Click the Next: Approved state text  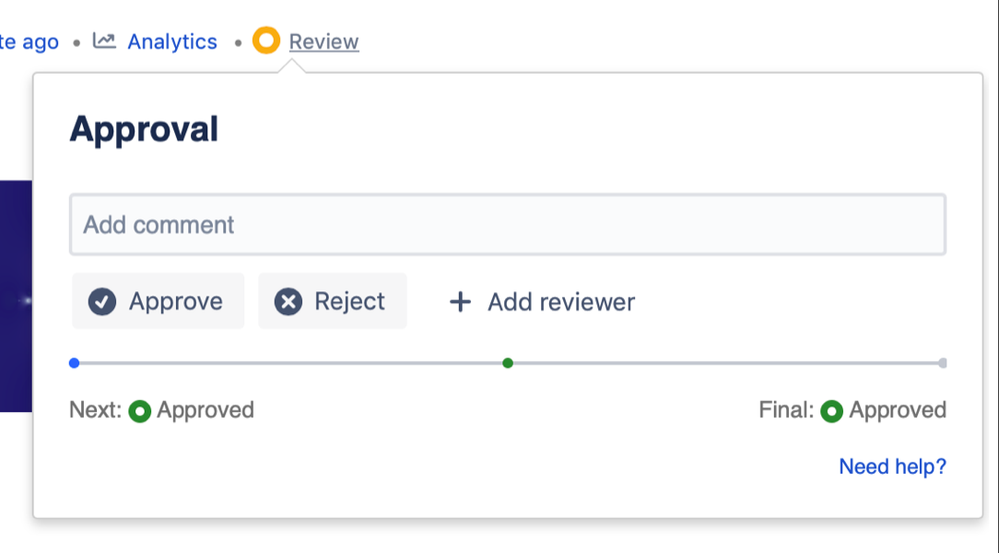click(205, 410)
